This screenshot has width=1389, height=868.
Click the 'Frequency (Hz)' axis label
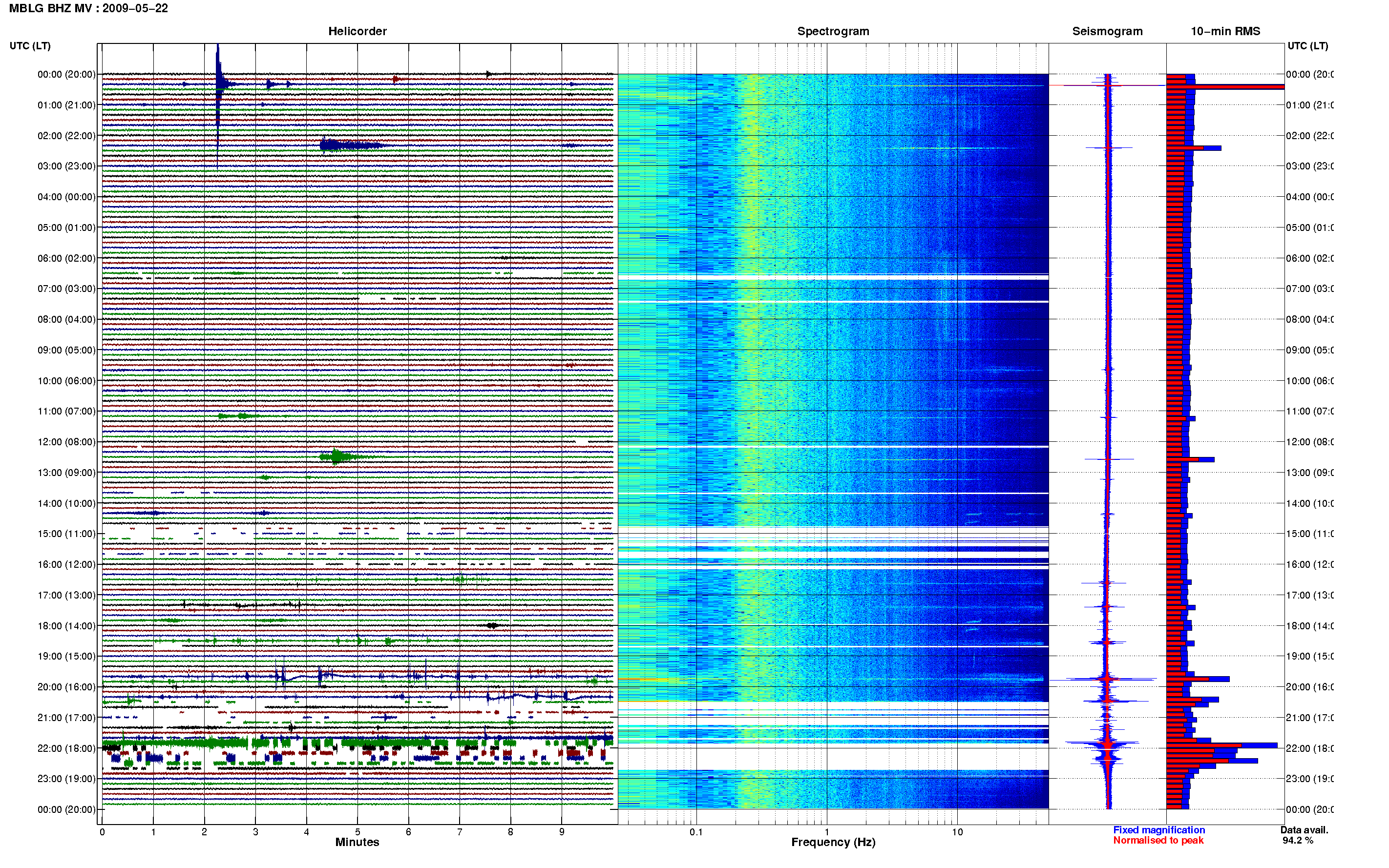833,842
